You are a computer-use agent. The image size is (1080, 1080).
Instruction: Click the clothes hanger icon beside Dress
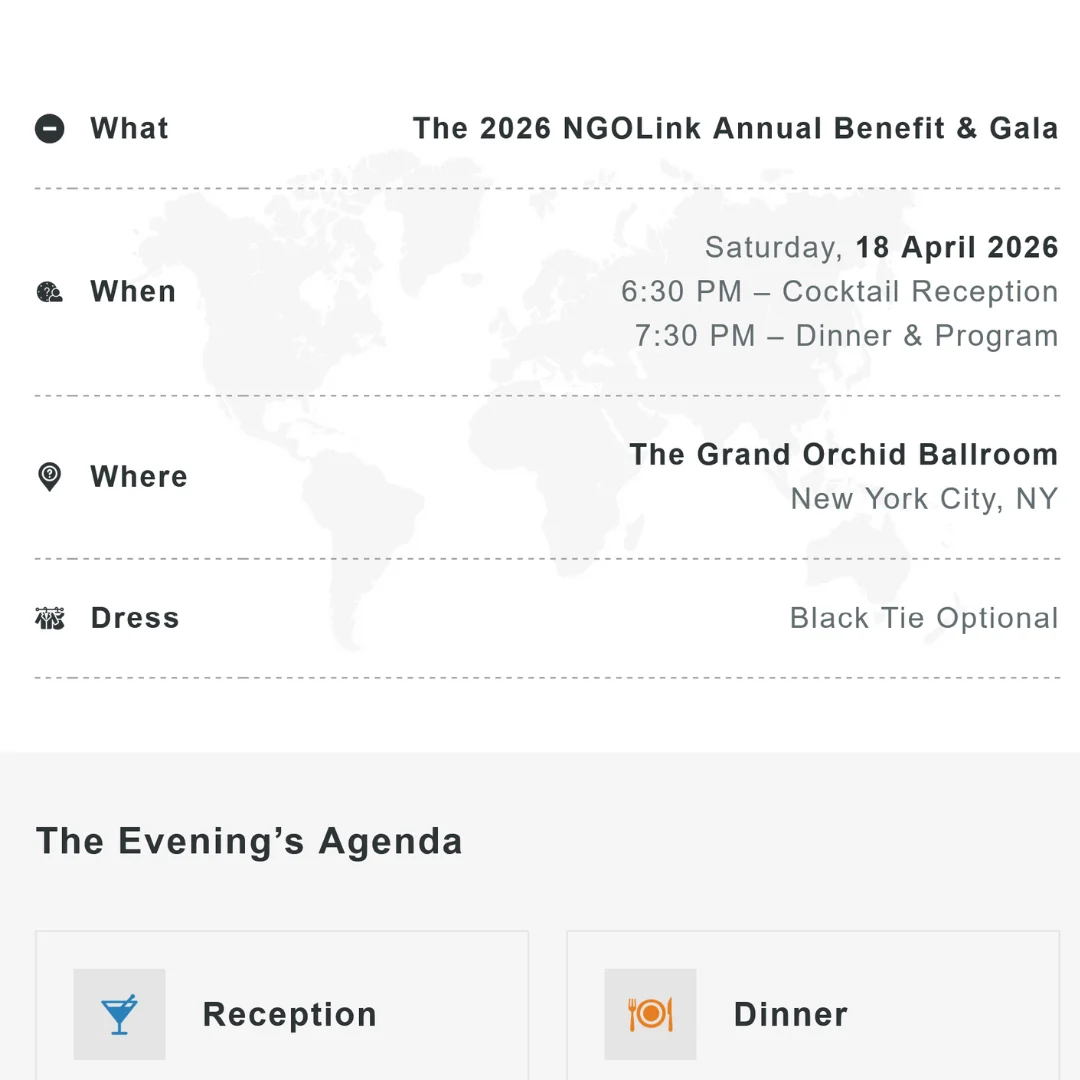(x=50, y=618)
